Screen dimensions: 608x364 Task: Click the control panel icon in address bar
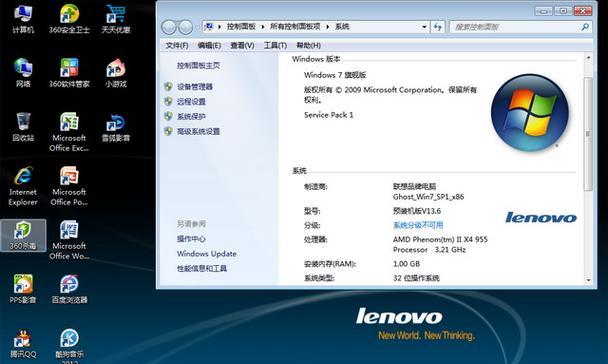tap(209, 26)
